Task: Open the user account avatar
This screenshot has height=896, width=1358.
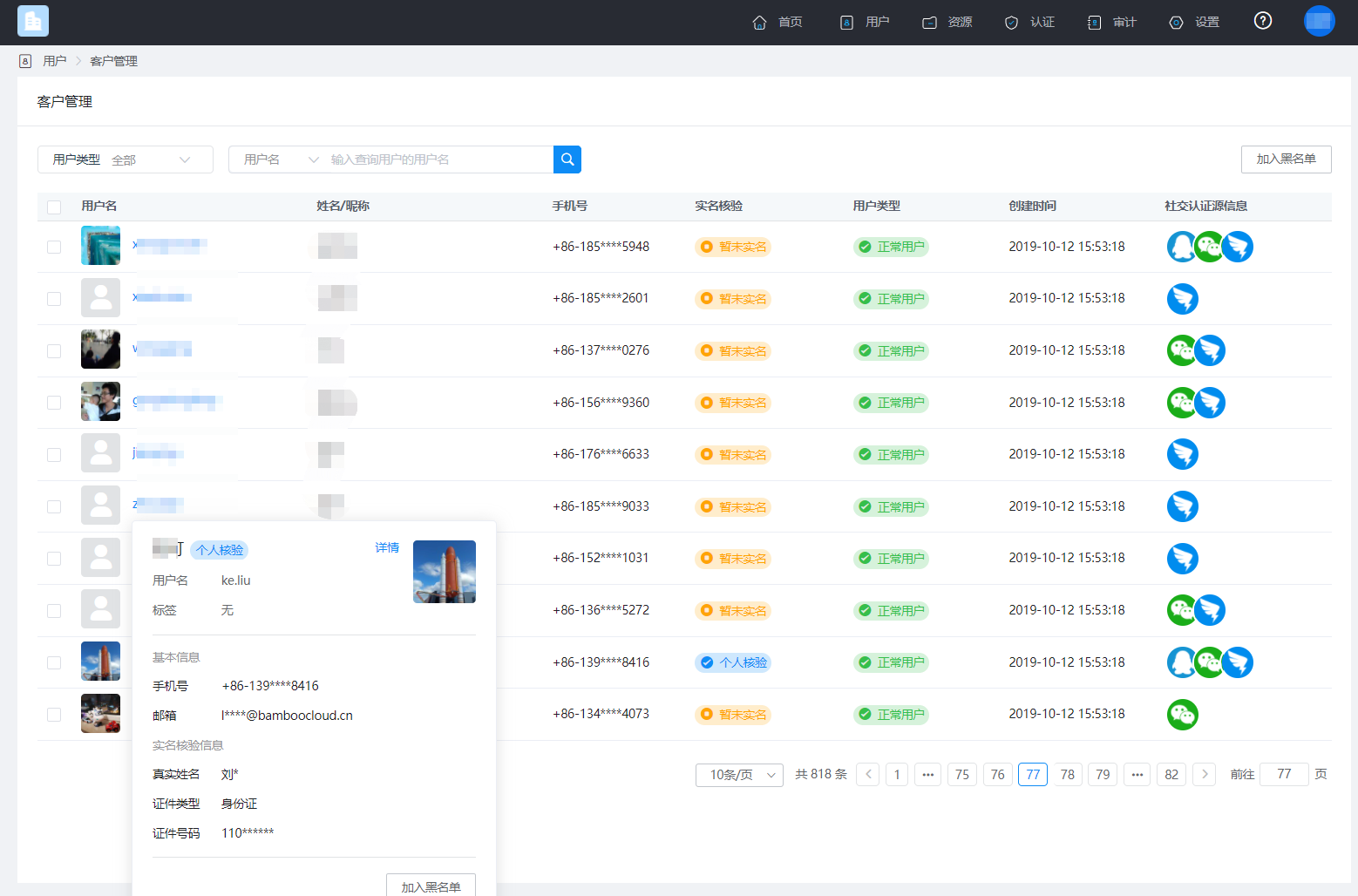Action: point(1320,21)
